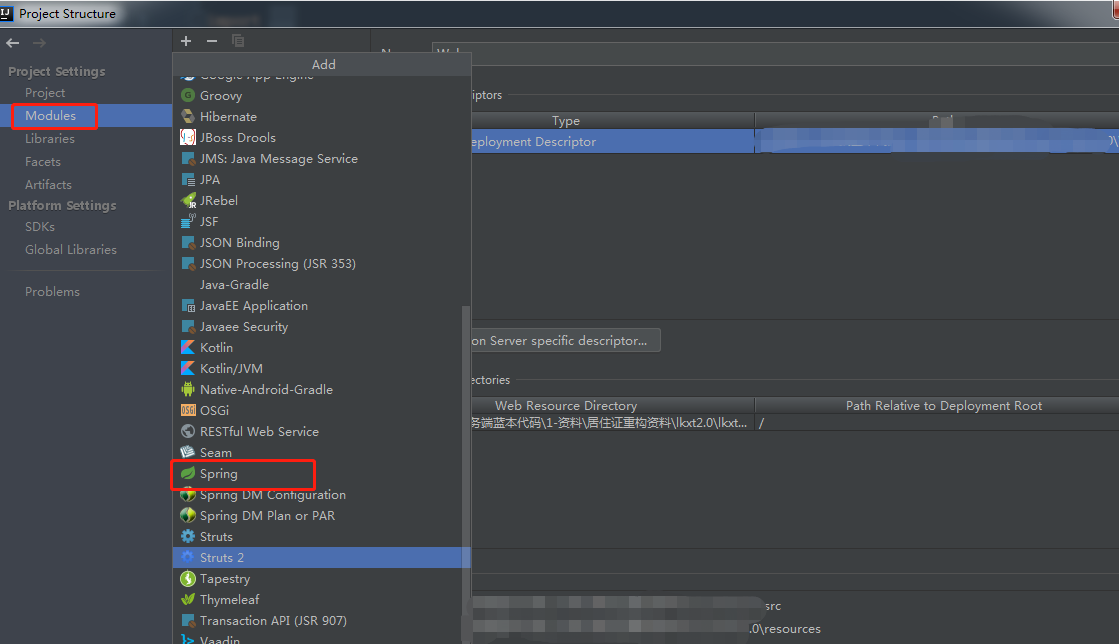Image resolution: width=1119 pixels, height=644 pixels.
Task: Click the Server specific descriptor button
Action: 565,341
